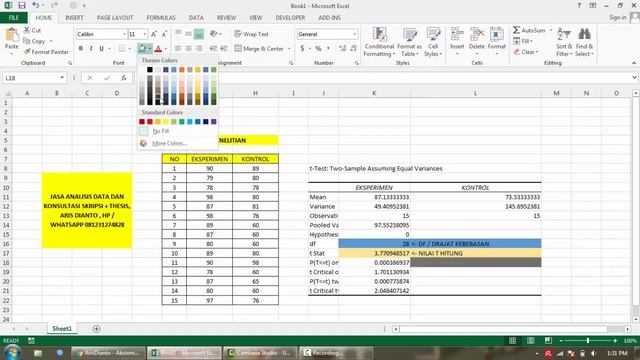Open the font size dropdown
Screen dimensions: 640x360
click(144, 34)
